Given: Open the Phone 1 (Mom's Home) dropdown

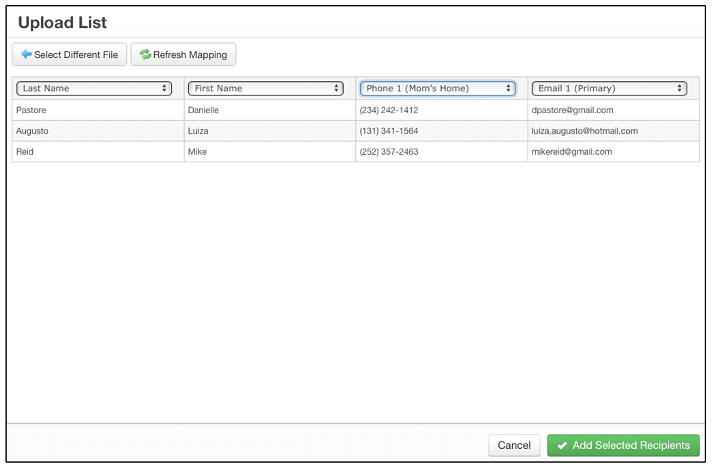Looking at the screenshot, I should (x=438, y=88).
